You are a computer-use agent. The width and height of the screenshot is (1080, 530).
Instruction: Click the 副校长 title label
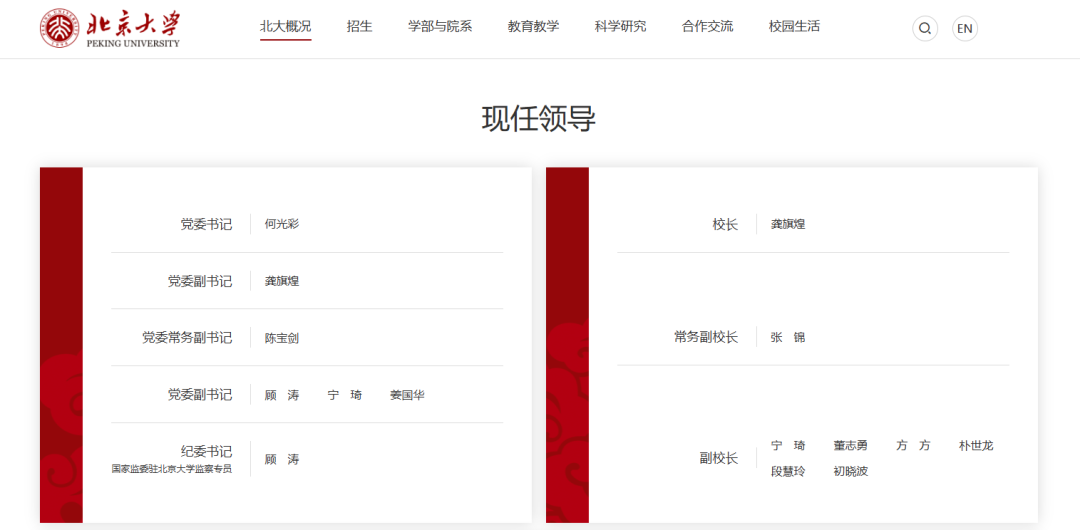pos(718,458)
